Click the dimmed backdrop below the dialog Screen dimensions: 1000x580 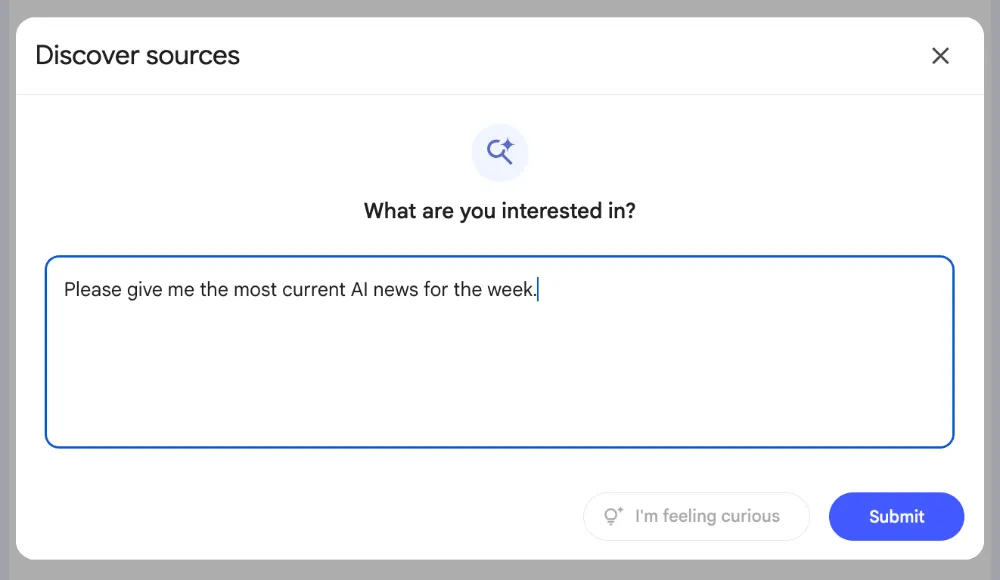point(500,570)
